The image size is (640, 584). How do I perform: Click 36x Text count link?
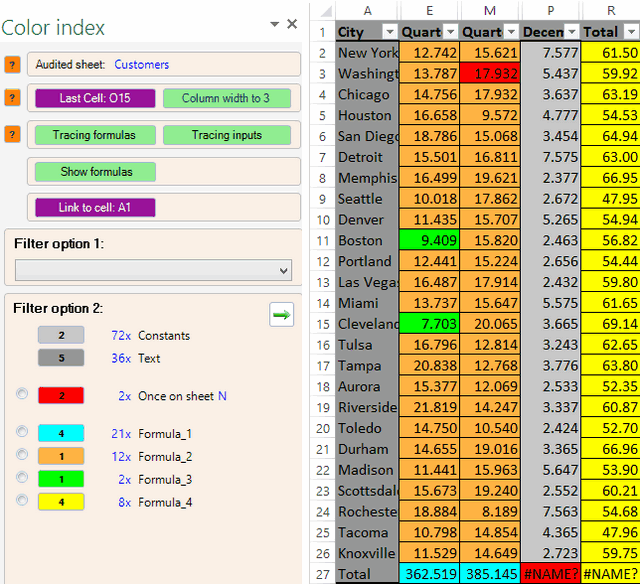pos(121,358)
